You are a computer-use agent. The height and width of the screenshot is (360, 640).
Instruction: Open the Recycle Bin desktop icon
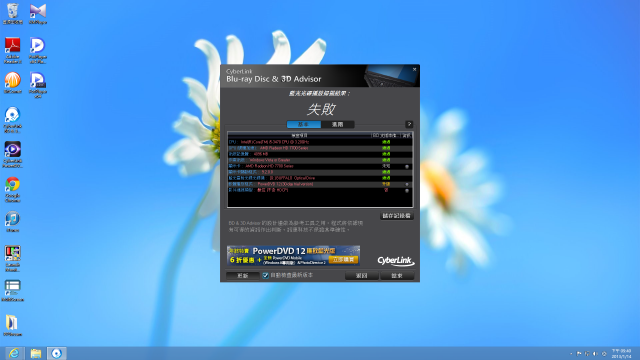(x=13, y=13)
